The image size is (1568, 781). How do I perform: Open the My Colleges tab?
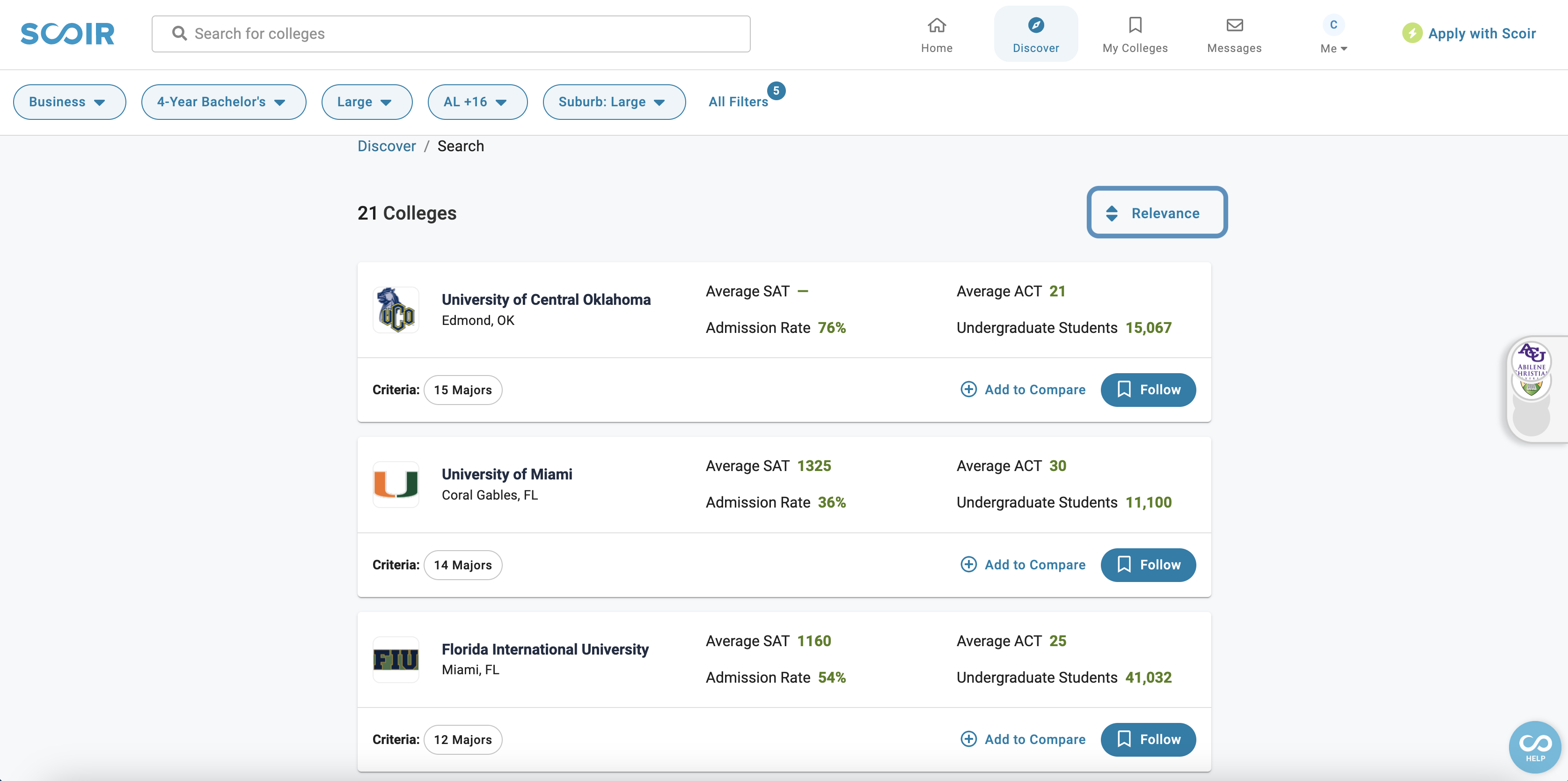[1135, 34]
